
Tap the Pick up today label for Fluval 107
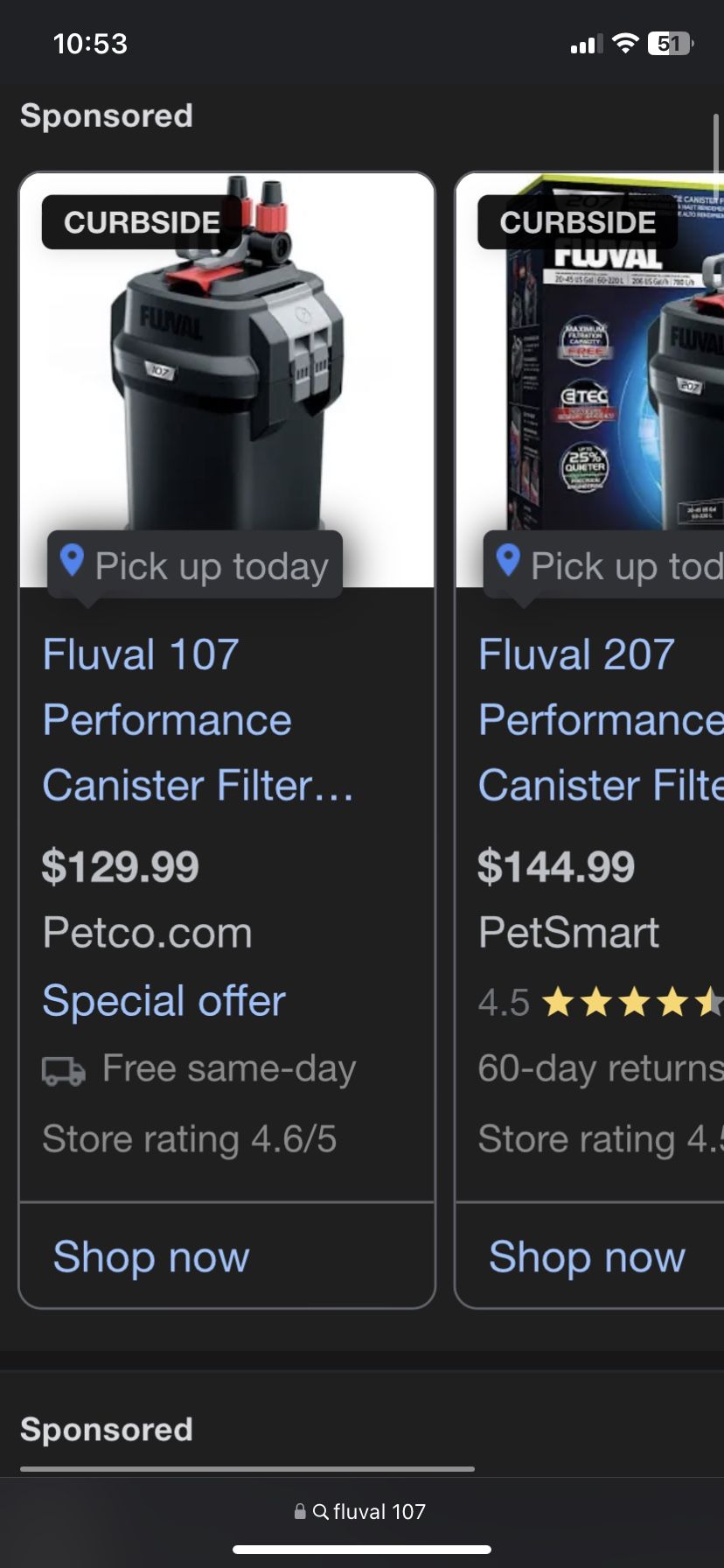[x=211, y=566]
